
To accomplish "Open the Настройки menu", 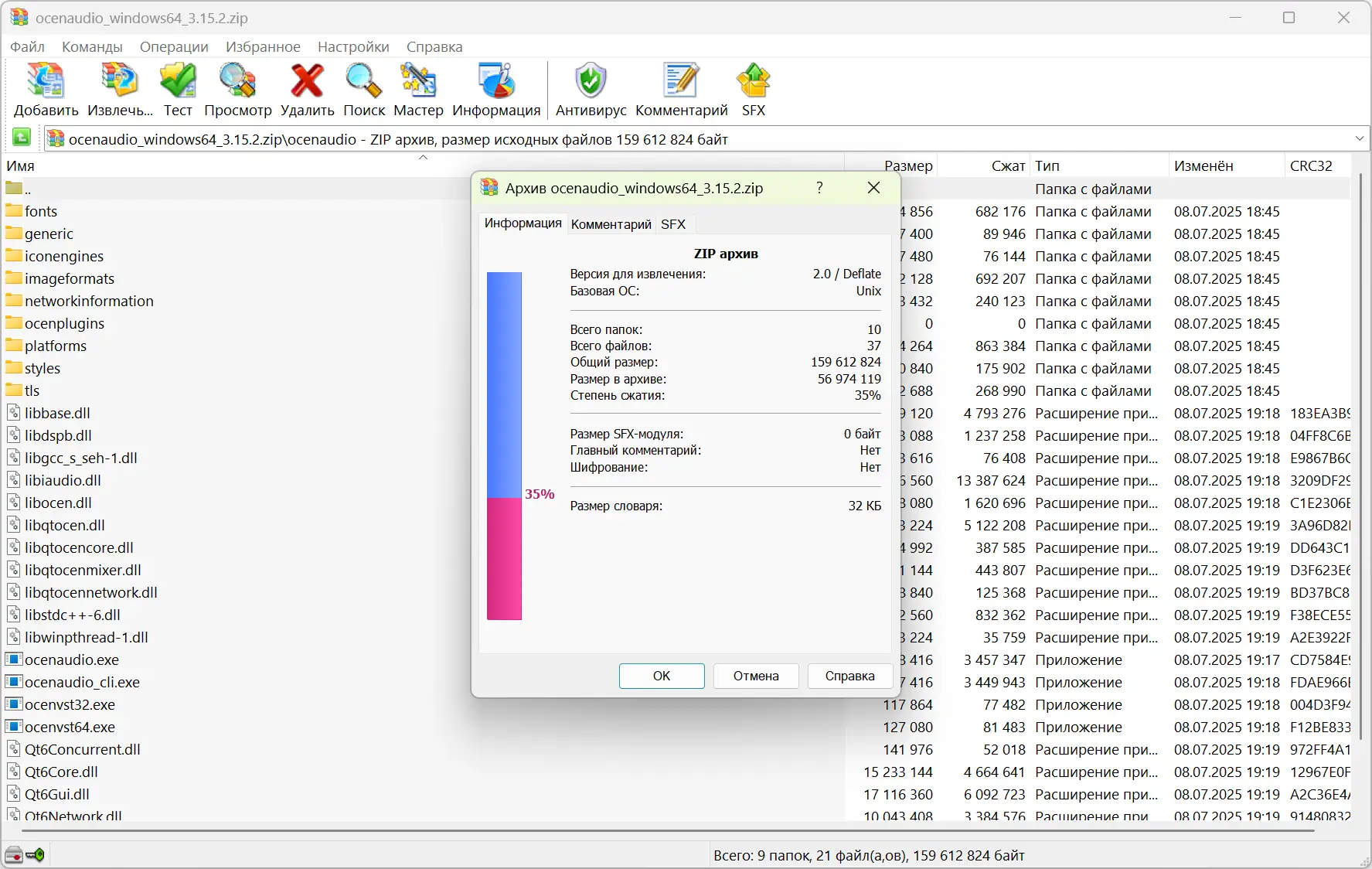I will [x=353, y=46].
